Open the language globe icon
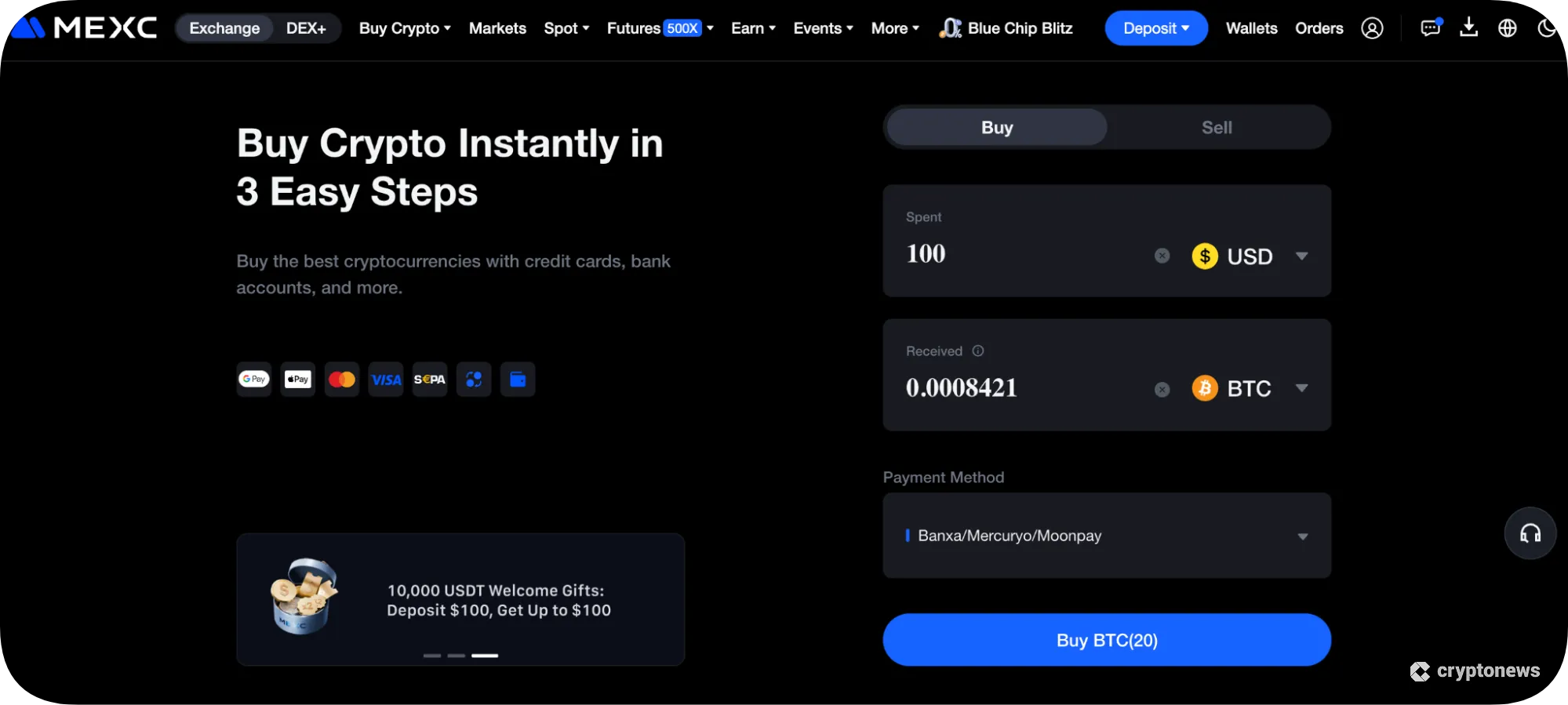 pyautogui.click(x=1507, y=27)
